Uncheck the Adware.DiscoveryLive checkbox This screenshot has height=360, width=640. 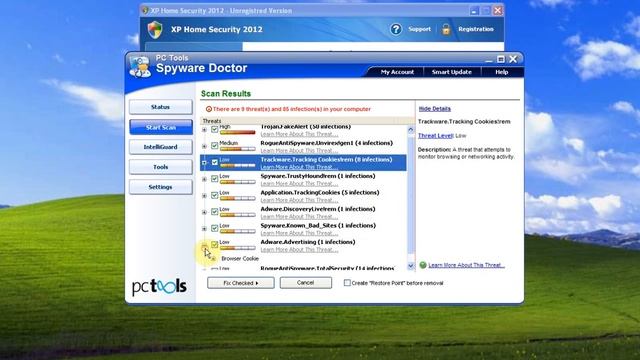click(x=214, y=211)
